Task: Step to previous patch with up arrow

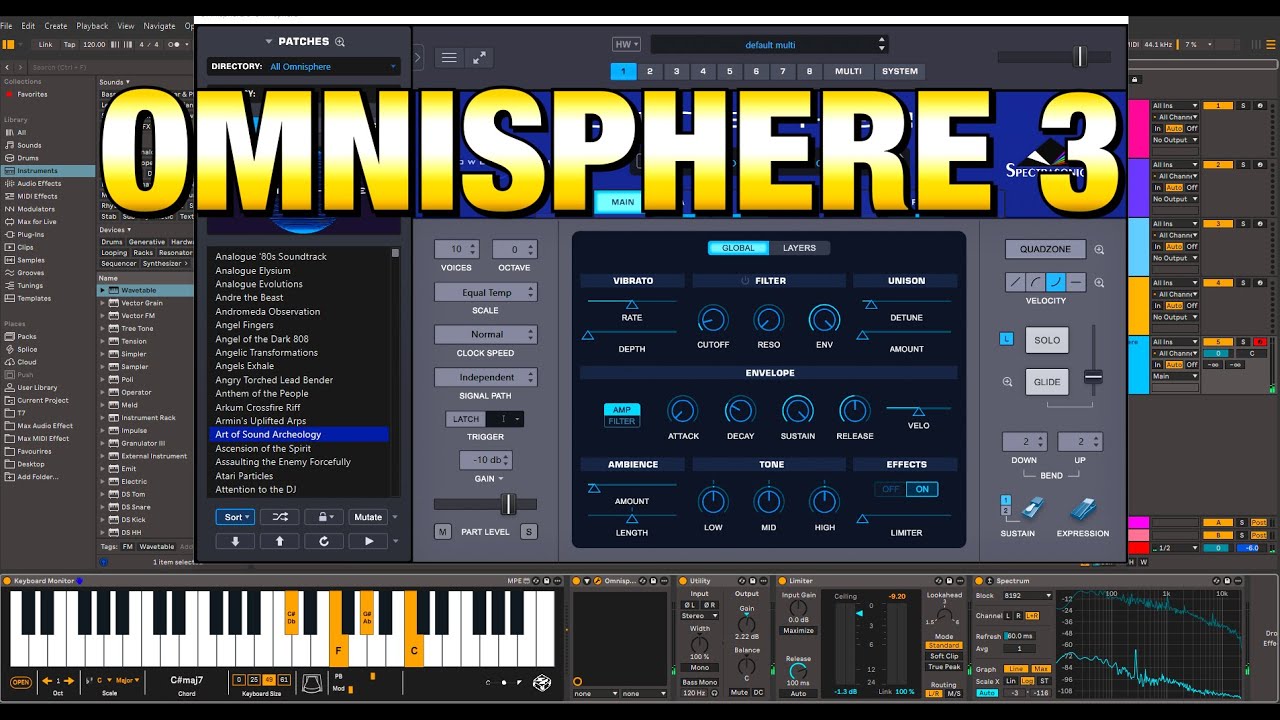Action: coord(279,541)
